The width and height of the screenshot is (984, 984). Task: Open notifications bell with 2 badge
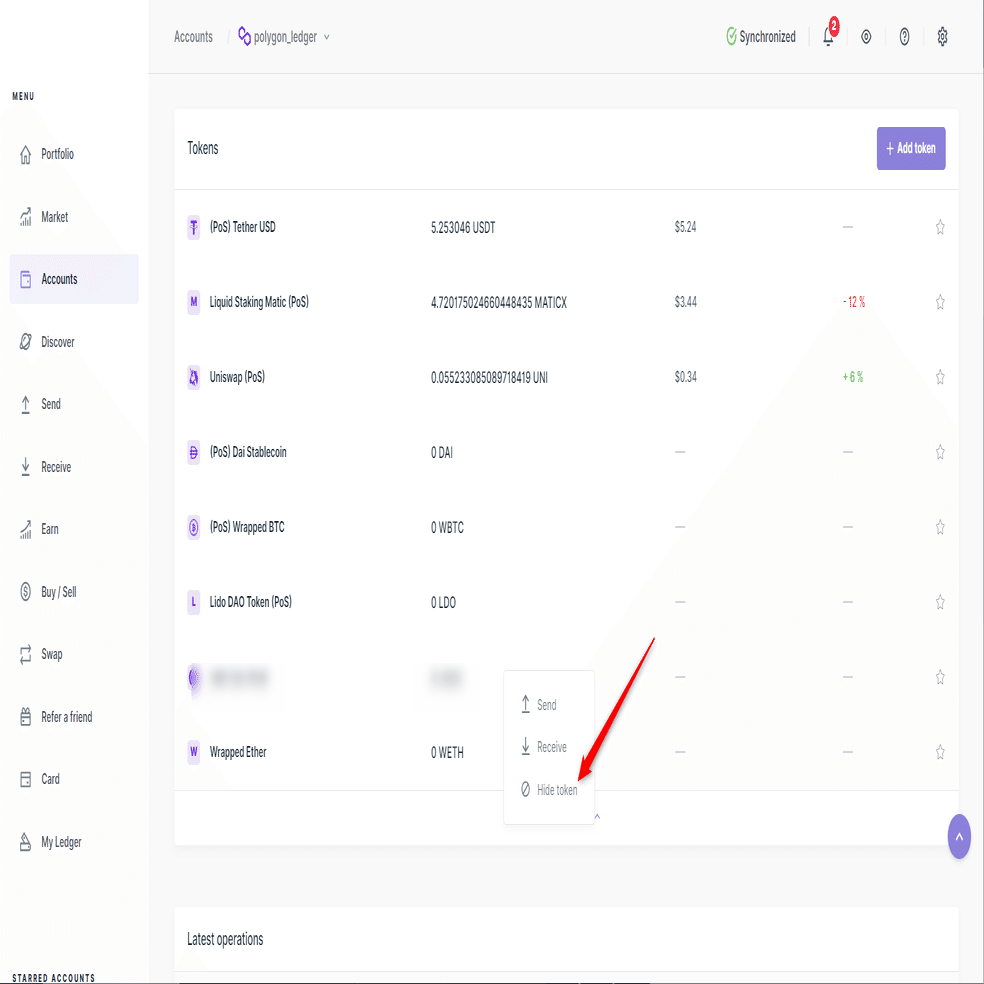point(829,35)
